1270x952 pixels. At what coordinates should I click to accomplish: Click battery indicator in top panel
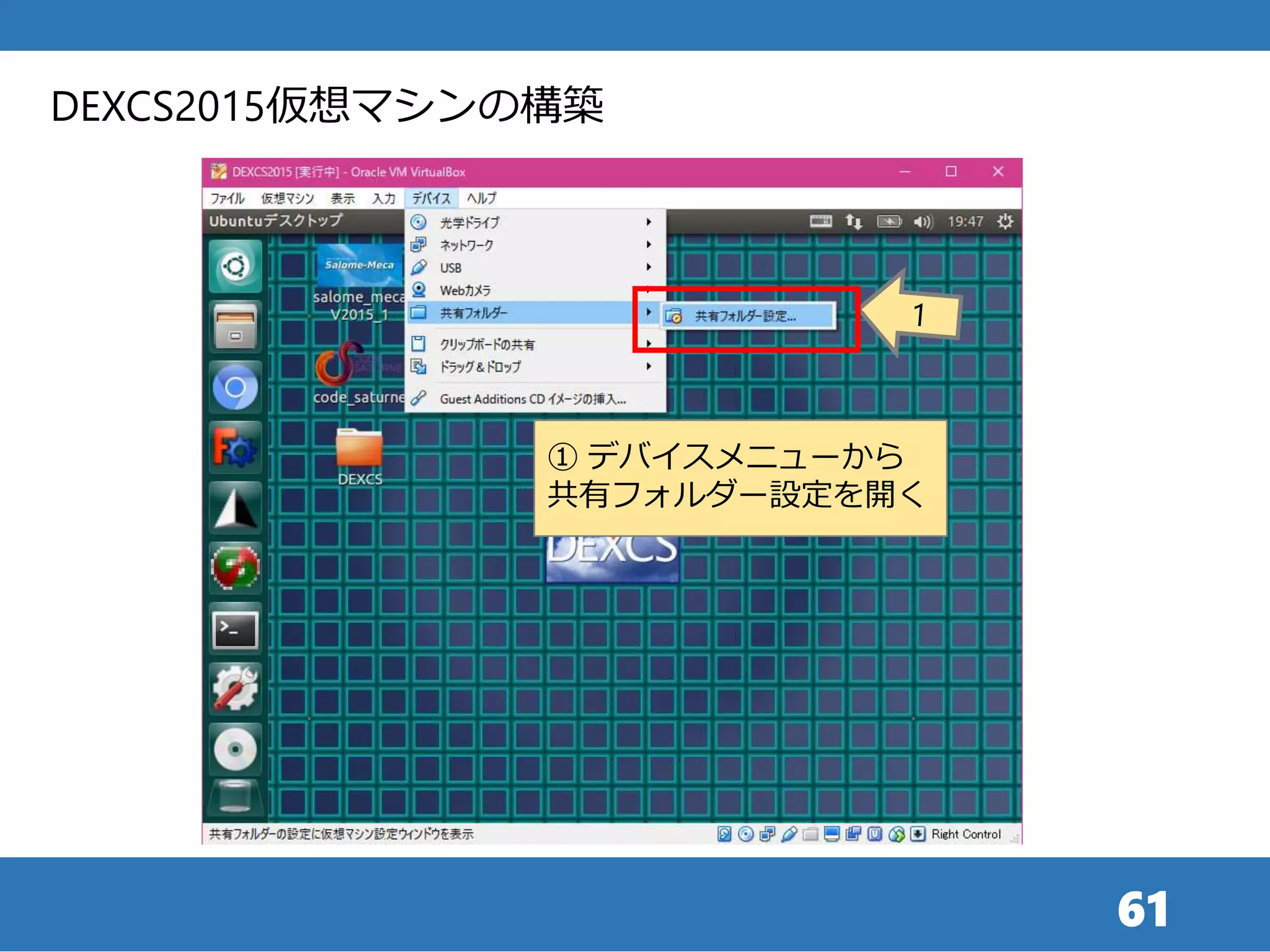click(889, 221)
